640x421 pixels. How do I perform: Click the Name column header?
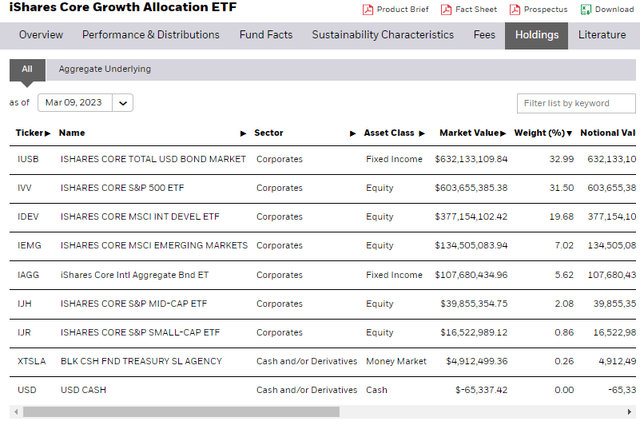(72, 133)
